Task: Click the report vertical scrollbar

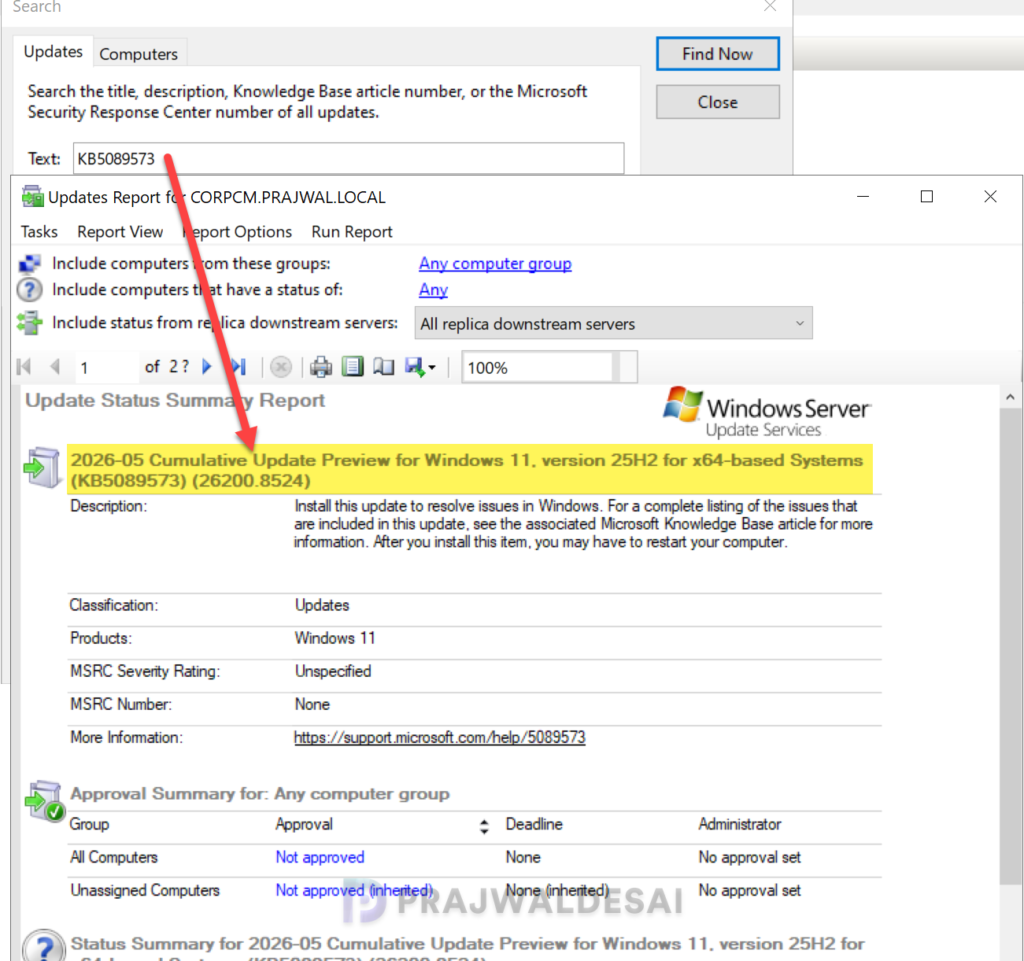Action: pyautogui.click(x=1010, y=646)
